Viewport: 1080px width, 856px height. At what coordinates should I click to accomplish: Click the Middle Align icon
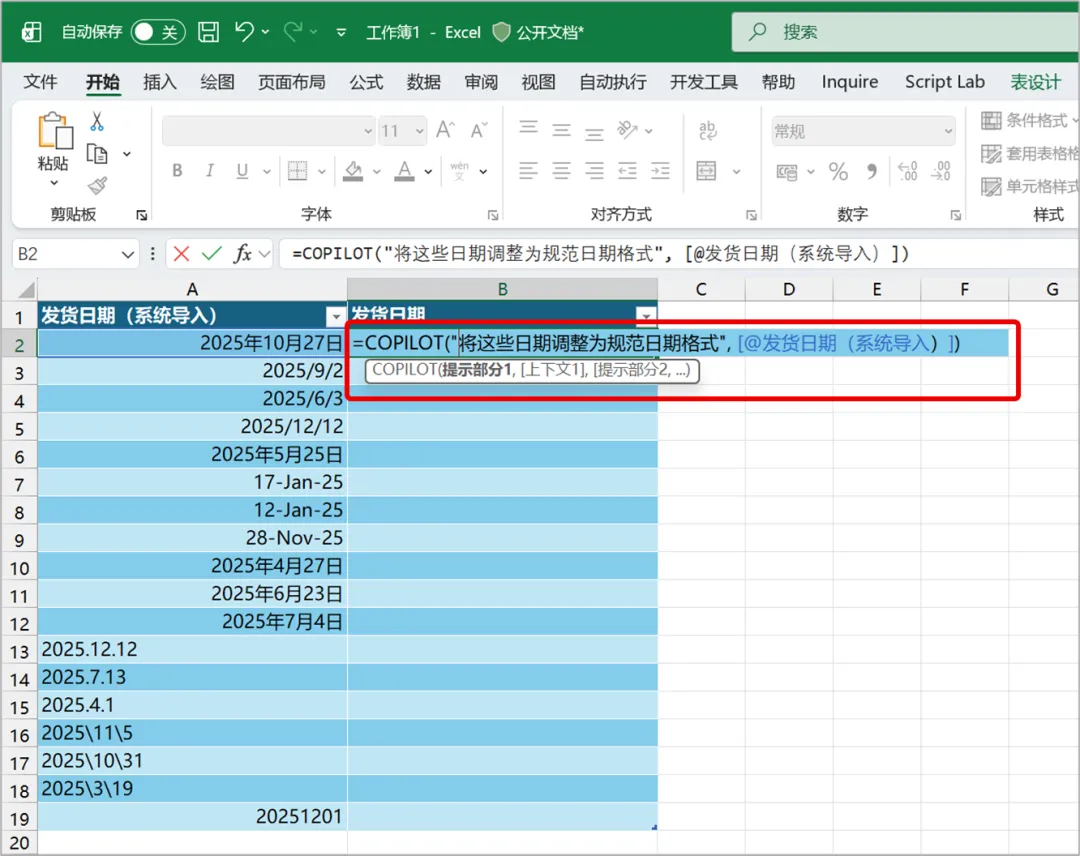coord(561,129)
